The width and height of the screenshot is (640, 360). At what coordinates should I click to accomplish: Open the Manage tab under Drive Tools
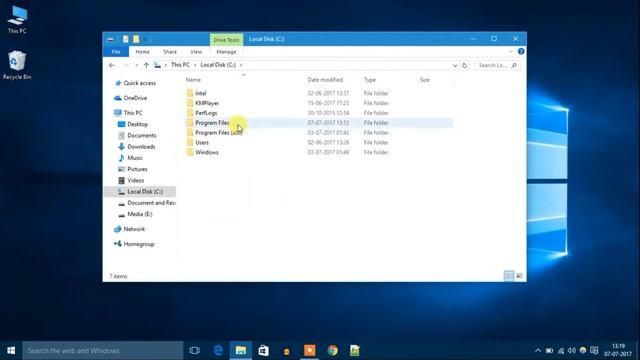(x=226, y=52)
